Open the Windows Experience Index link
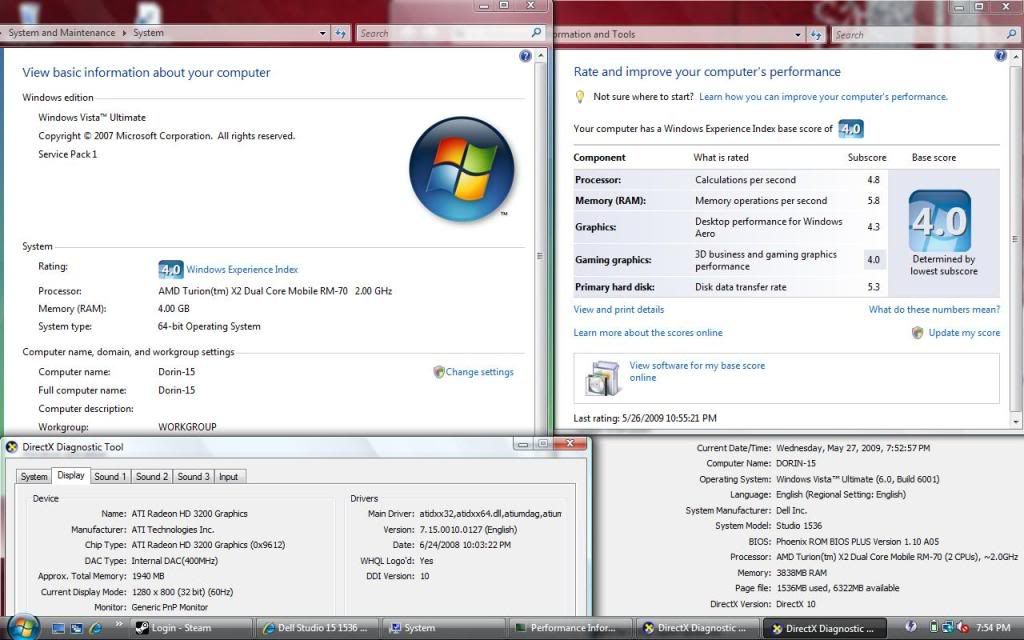This screenshot has width=1024, height=640. pos(242,269)
